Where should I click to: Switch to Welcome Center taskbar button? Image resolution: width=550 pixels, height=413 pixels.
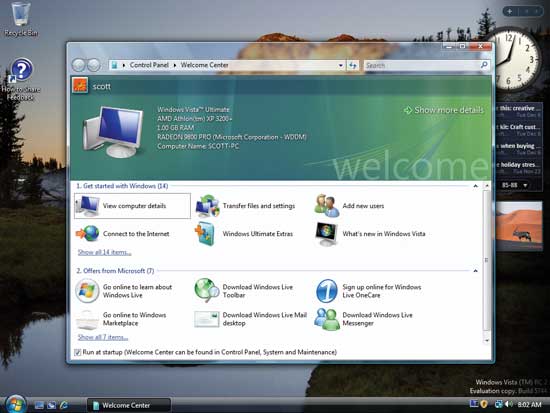click(x=129, y=405)
